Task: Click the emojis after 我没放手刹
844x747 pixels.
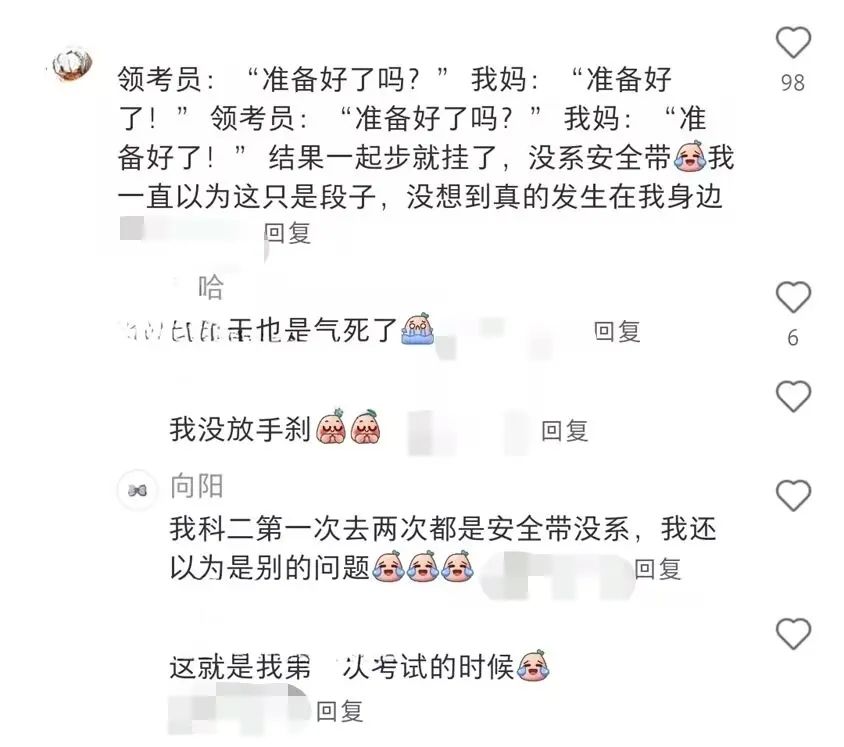Action: [x=349, y=427]
